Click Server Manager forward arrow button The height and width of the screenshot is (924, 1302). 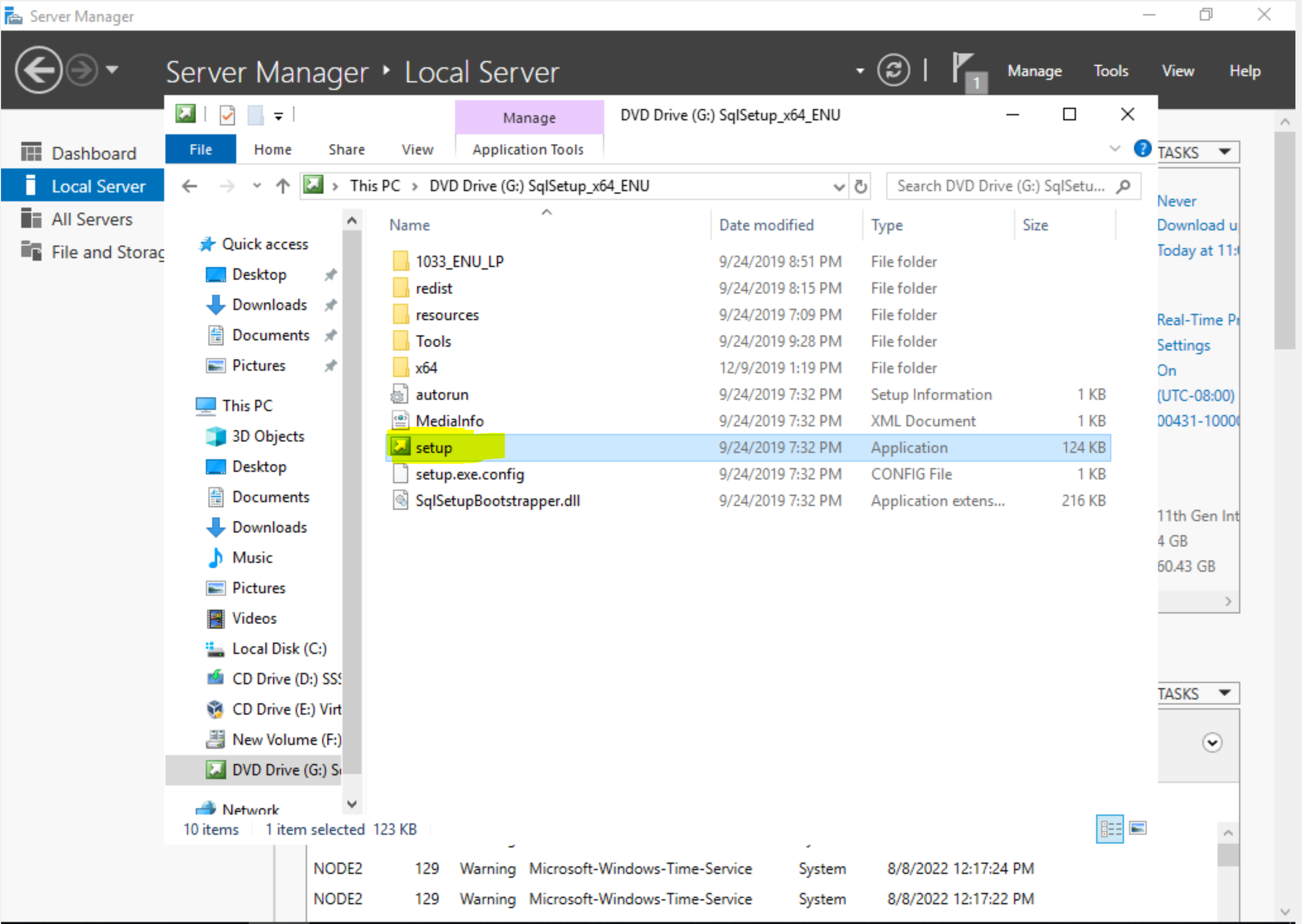tap(82, 70)
